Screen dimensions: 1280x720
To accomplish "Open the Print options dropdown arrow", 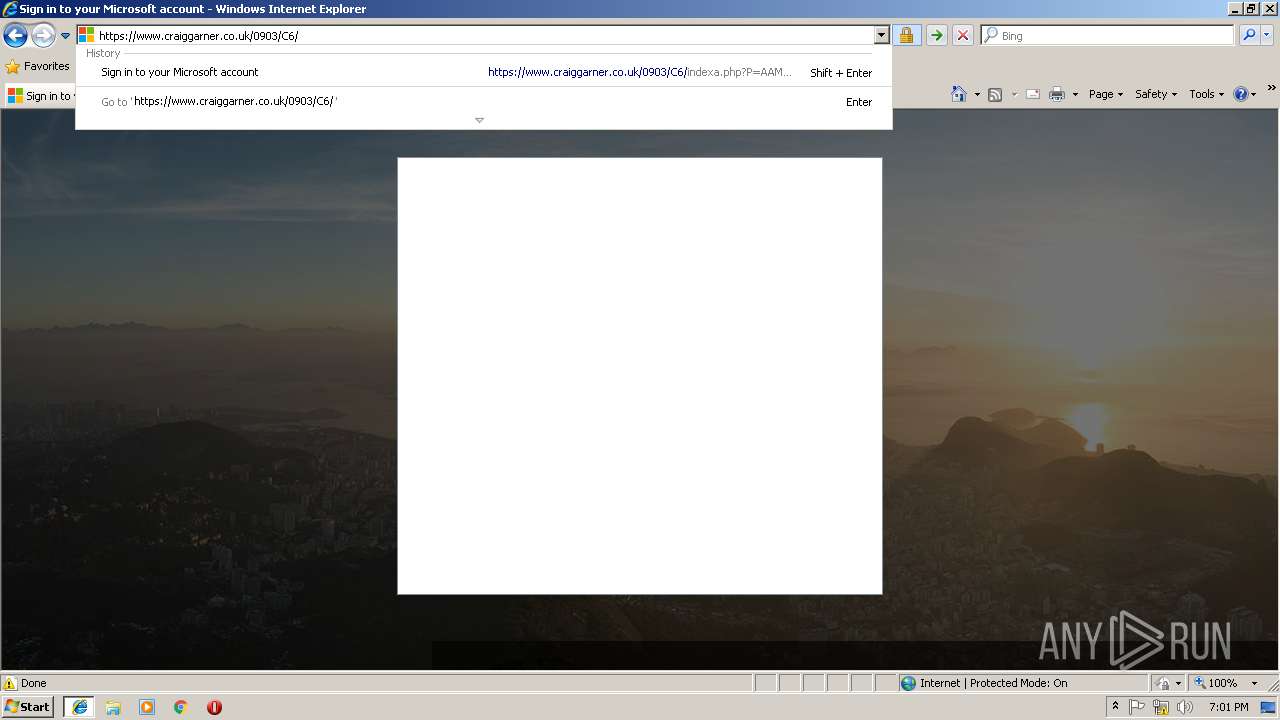I will click(1075, 94).
